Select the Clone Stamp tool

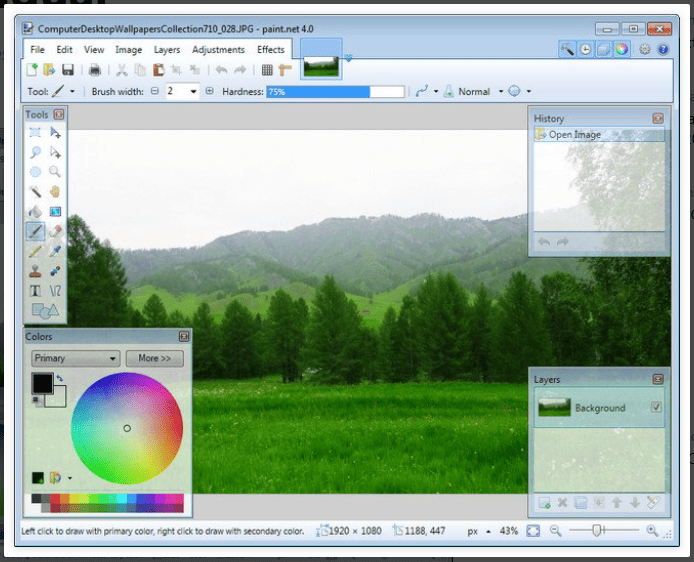35,271
